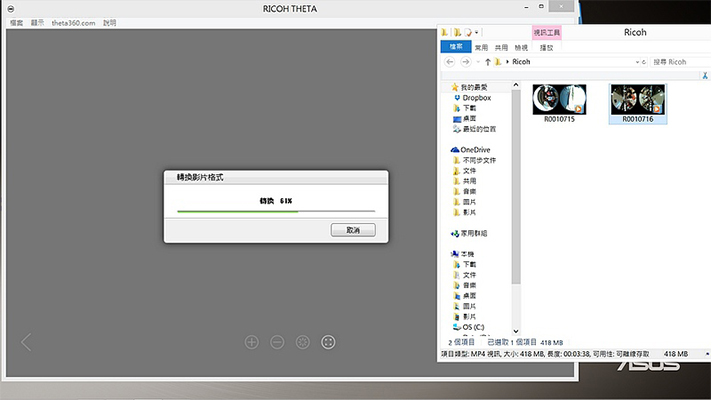This screenshot has width=720, height=400.
Task: Click the Explorer sidebar scrollbar thumb
Action: tap(516, 187)
